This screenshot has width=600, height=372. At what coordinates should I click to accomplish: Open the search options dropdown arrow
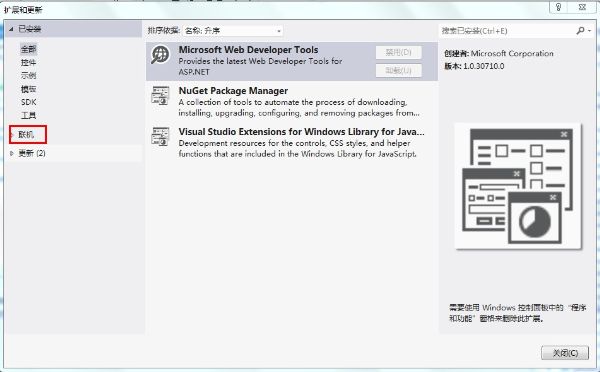590,31
